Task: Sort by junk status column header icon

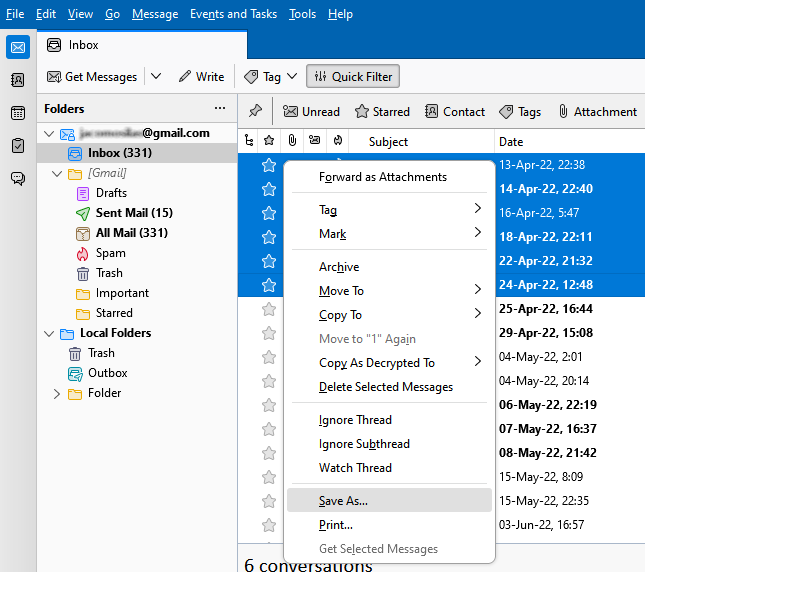Action: coord(338,141)
